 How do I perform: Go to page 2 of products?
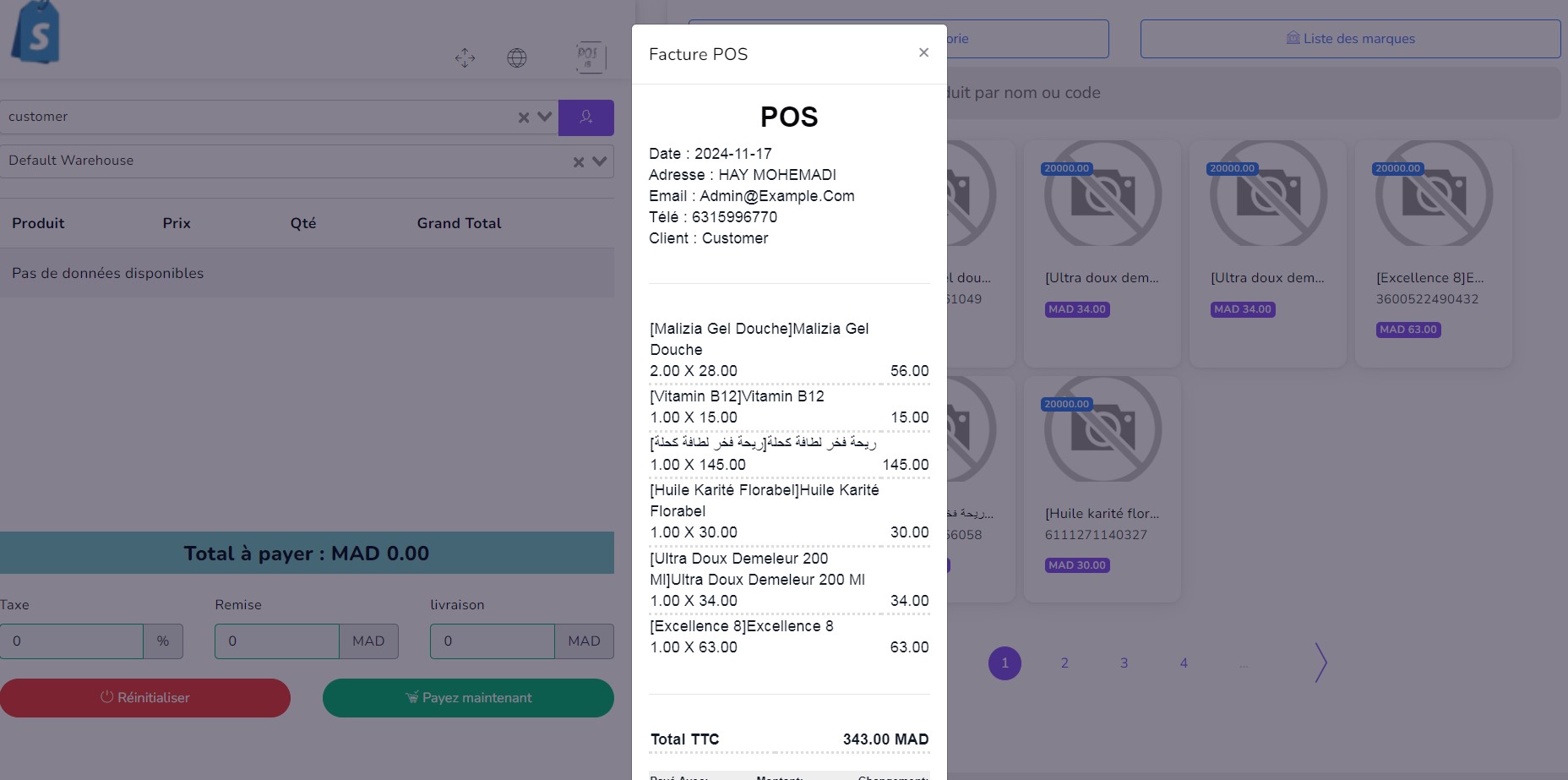tap(1064, 663)
